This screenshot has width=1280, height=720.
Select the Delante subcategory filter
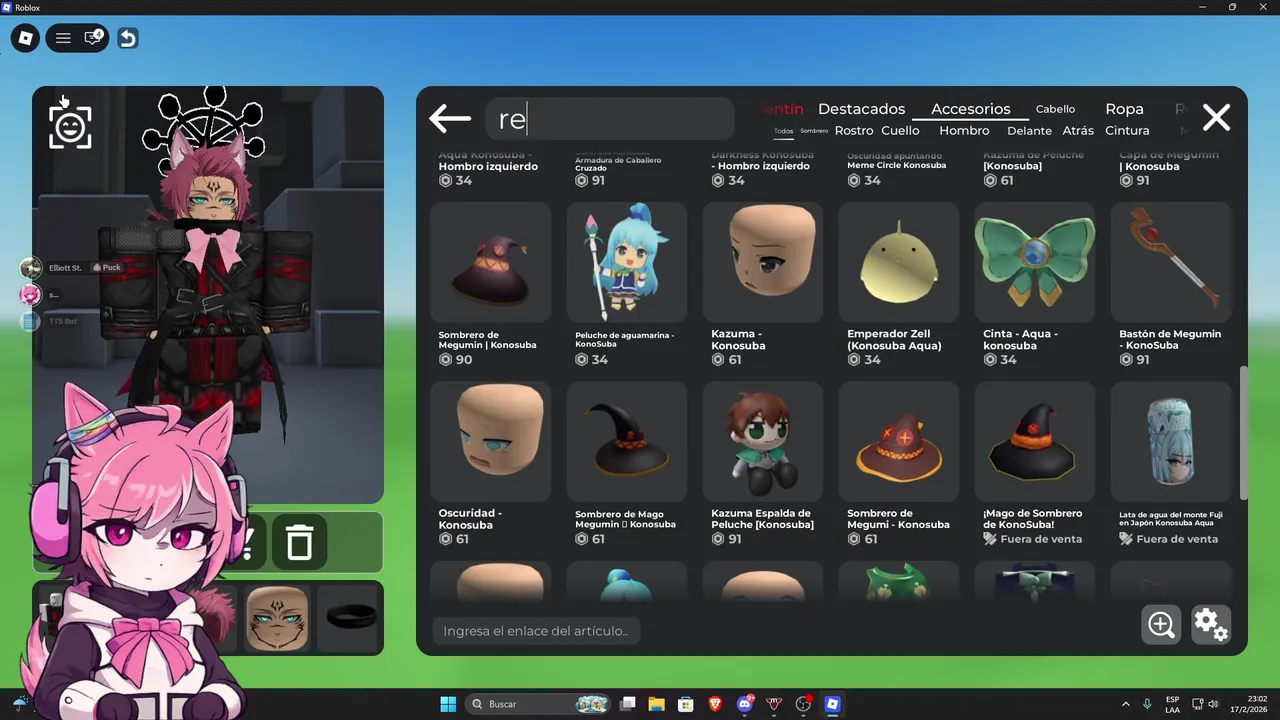[1029, 131]
